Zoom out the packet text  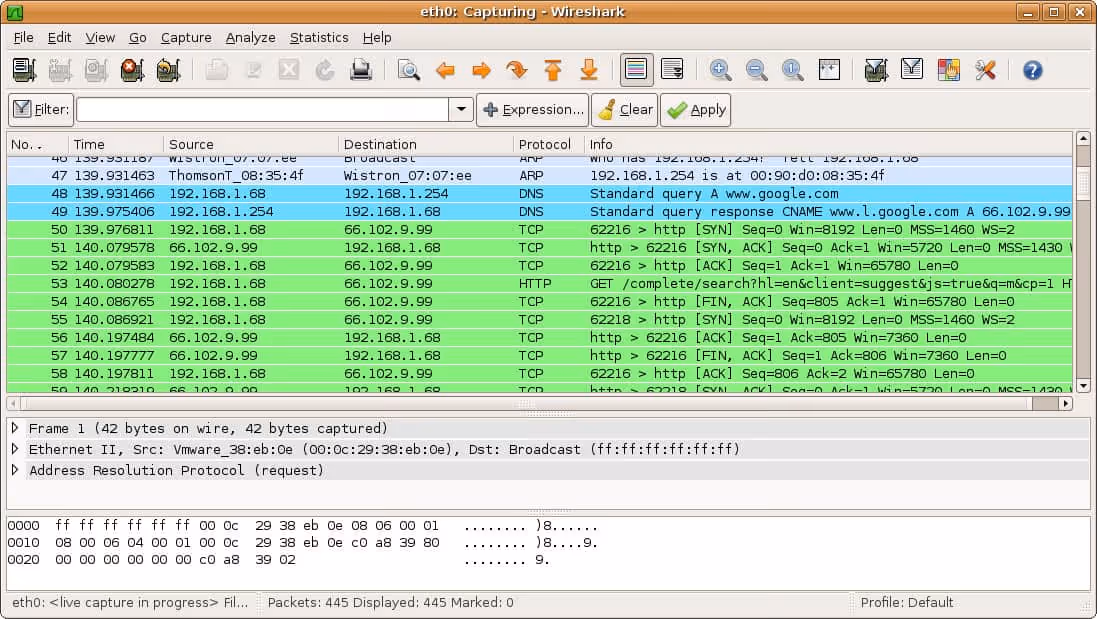(756, 70)
